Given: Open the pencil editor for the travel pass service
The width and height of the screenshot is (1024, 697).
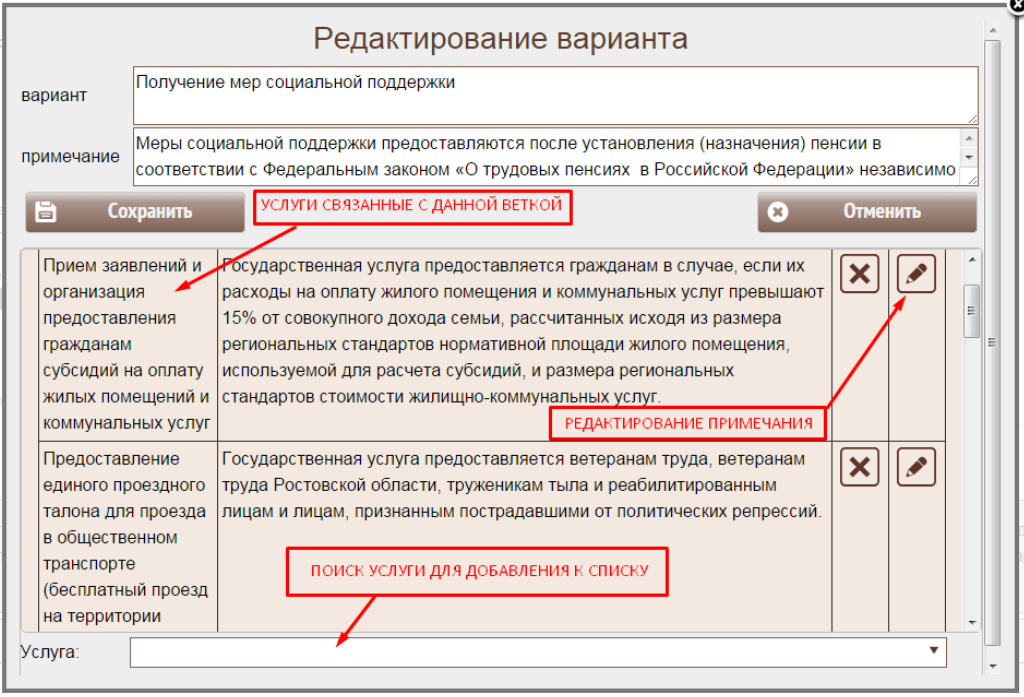Looking at the screenshot, I should coord(916,467).
